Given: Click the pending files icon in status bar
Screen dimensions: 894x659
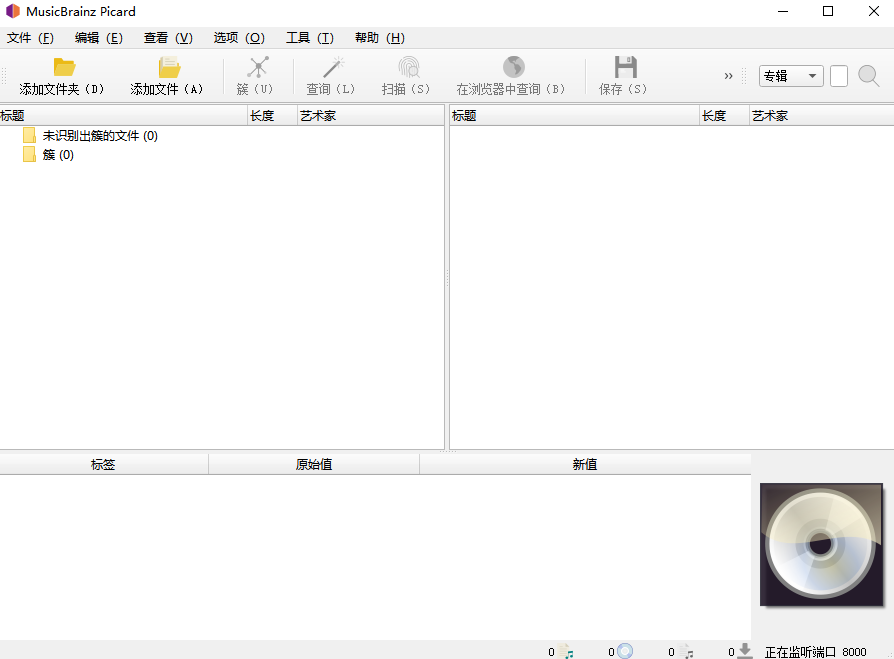Looking at the screenshot, I should click(686, 651).
